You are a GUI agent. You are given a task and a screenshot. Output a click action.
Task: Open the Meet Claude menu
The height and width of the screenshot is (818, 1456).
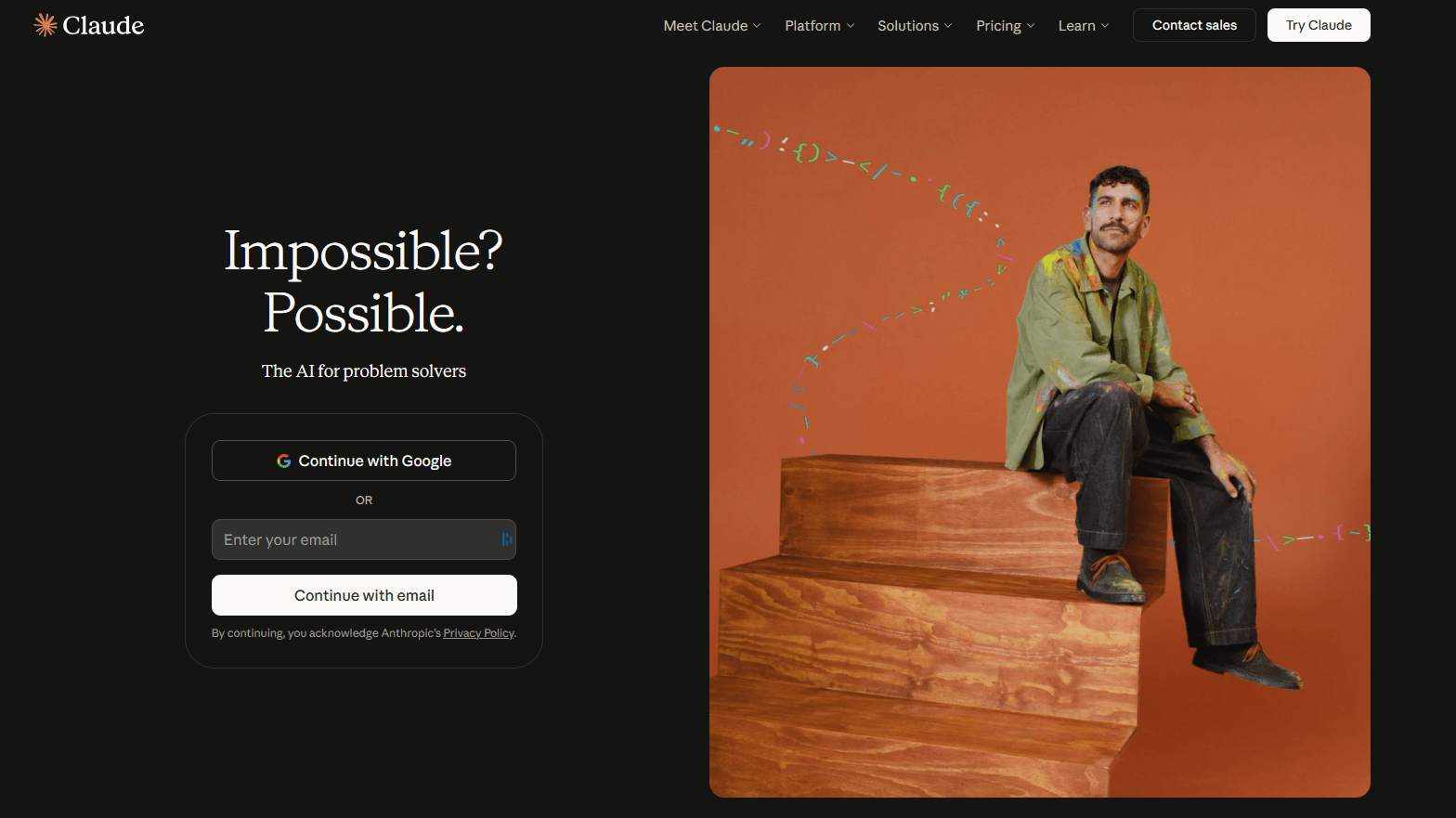(x=705, y=26)
